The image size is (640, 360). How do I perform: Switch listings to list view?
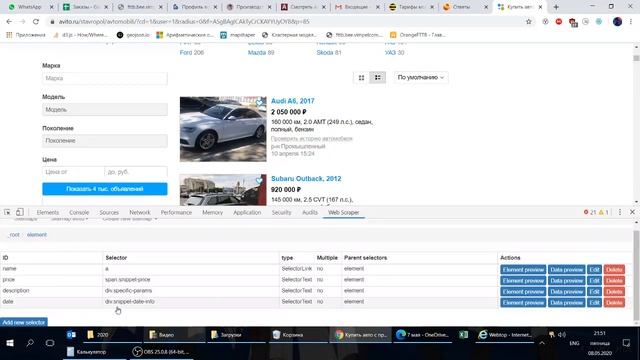378,78
